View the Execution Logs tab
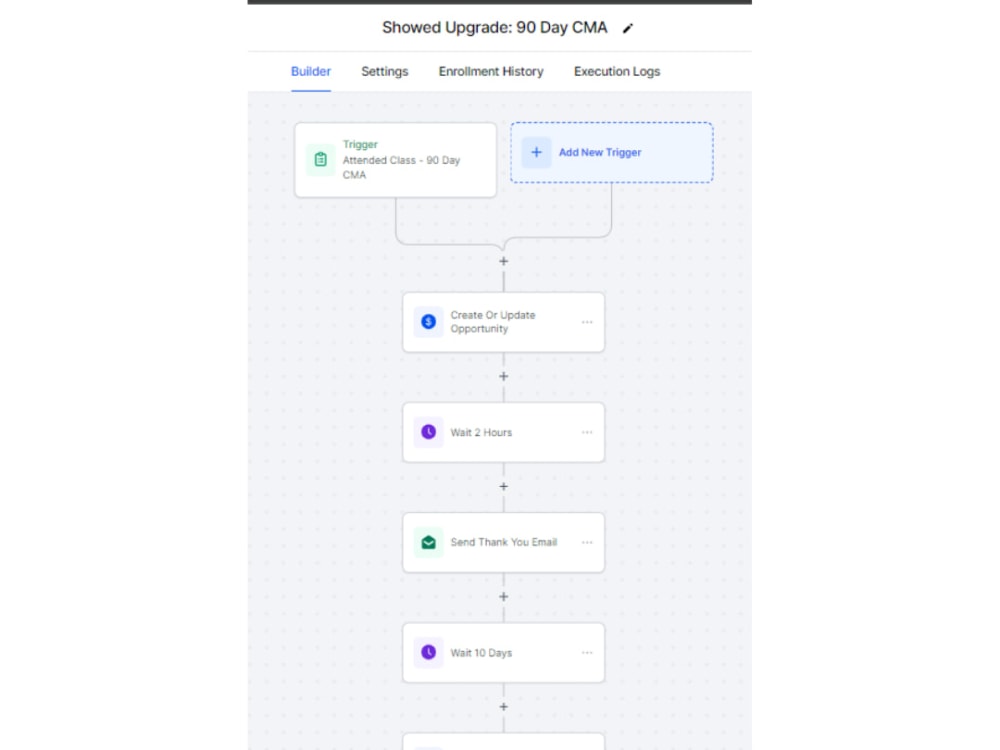The image size is (1000, 750). [616, 71]
